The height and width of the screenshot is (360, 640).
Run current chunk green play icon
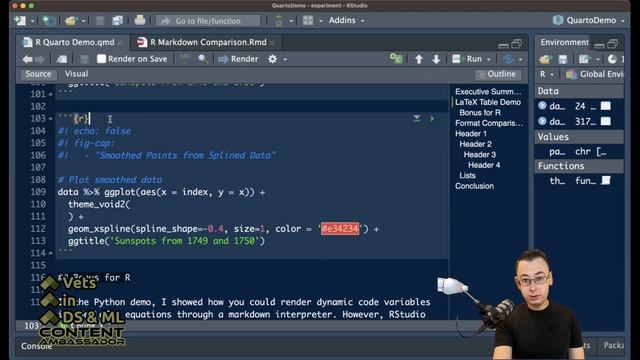click(x=432, y=118)
